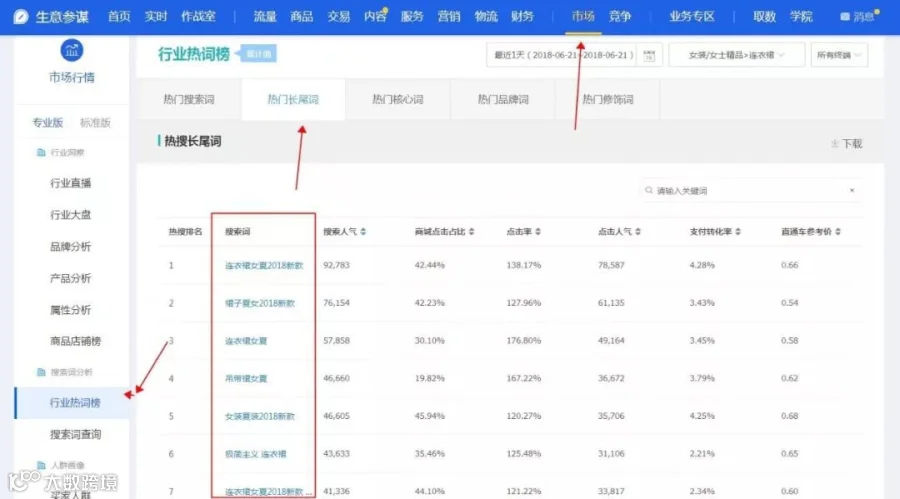Click the search magnifier in keyword box

coord(649,190)
